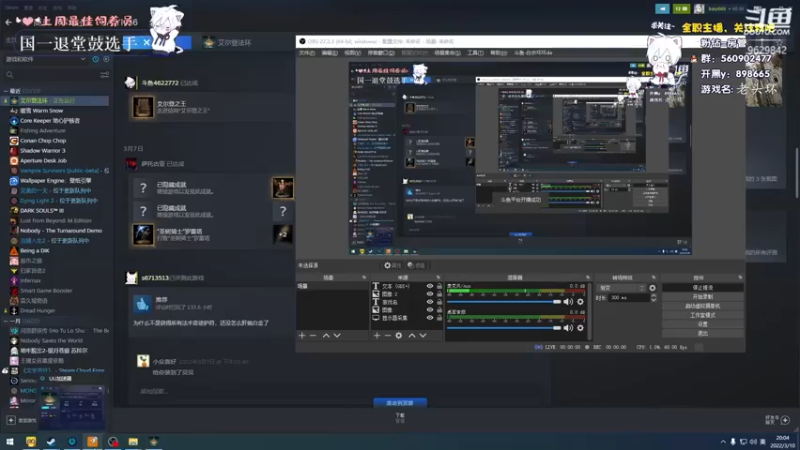The width and height of the screenshot is (800, 450).
Task: Open Windows Start menu
Action: click(10, 441)
